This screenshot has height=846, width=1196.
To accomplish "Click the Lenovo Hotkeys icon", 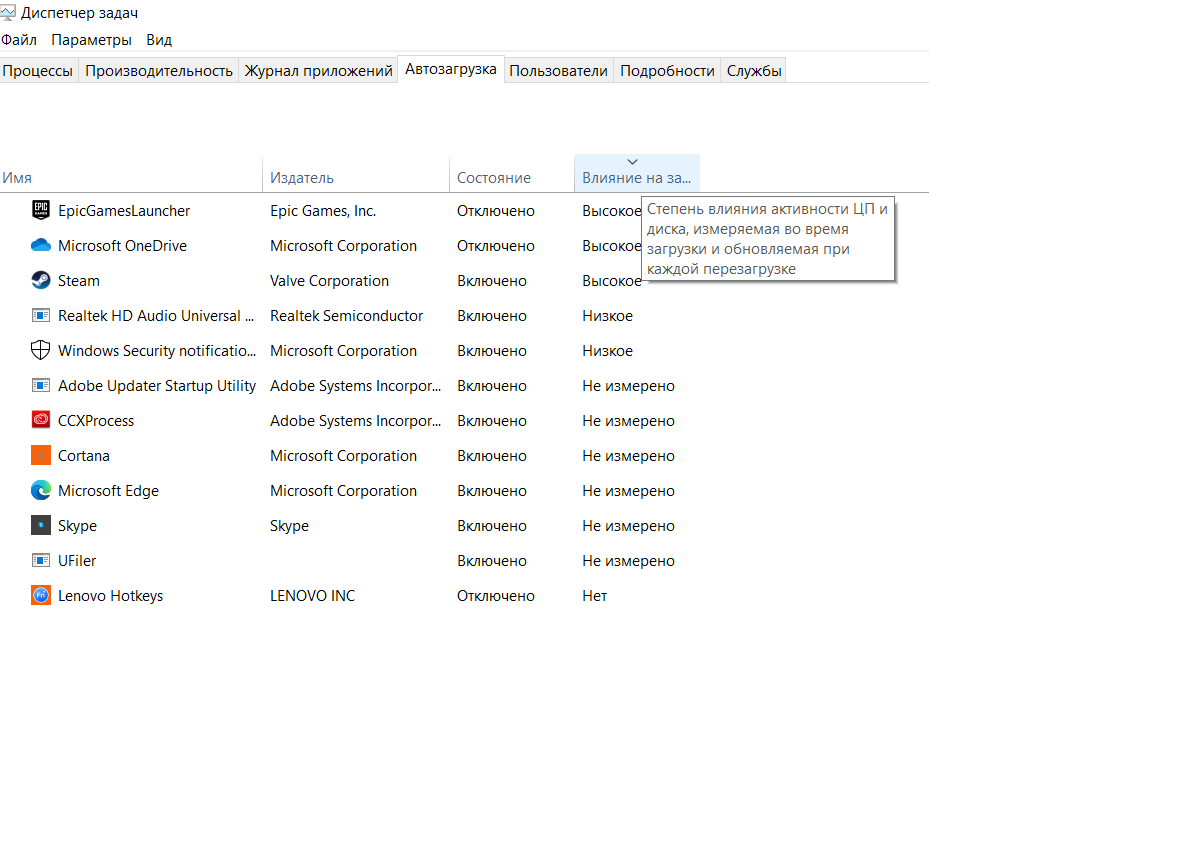I will tap(40, 596).
